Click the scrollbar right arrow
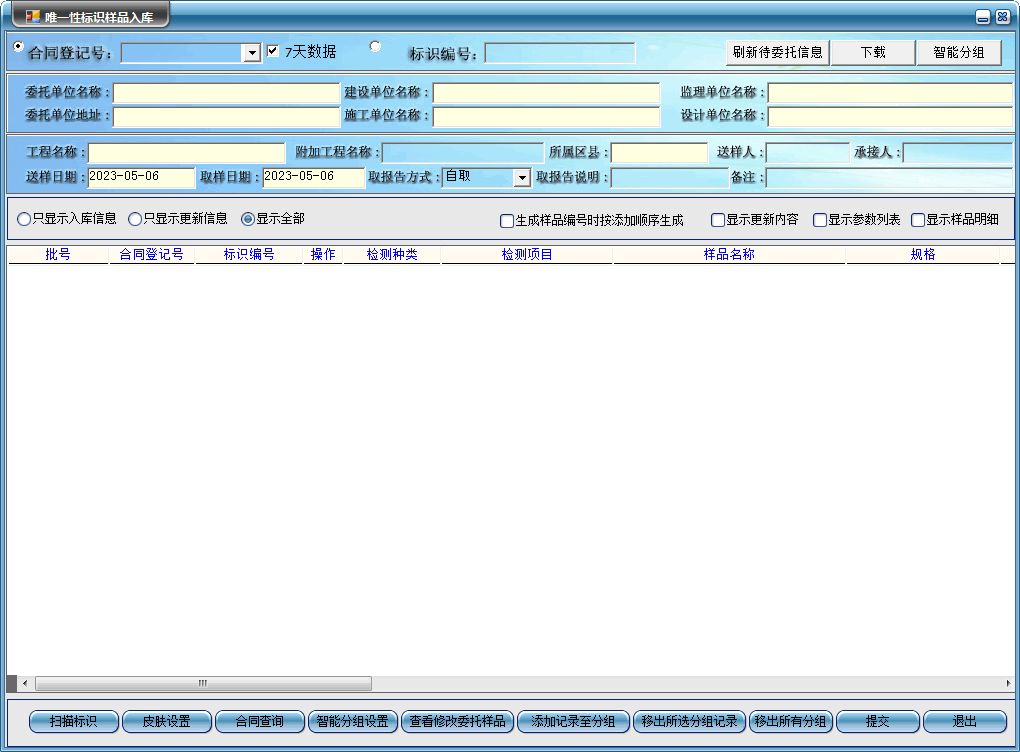 pyautogui.click(x=1007, y=683)
